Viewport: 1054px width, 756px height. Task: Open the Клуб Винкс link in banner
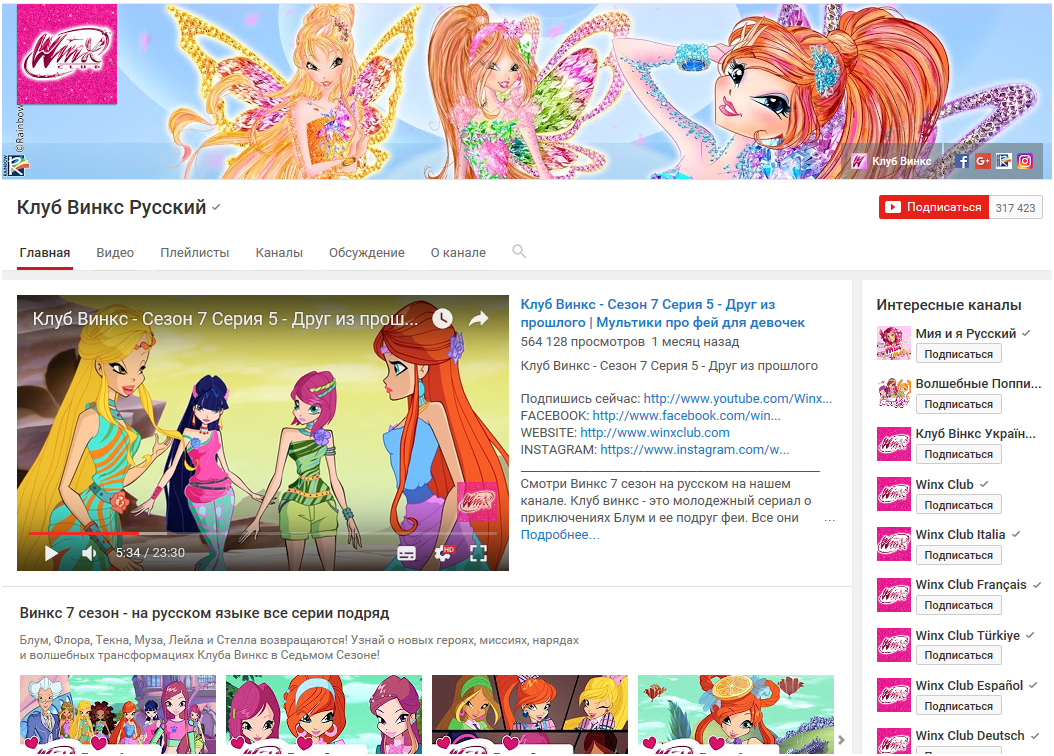click(x=892, y=161)
